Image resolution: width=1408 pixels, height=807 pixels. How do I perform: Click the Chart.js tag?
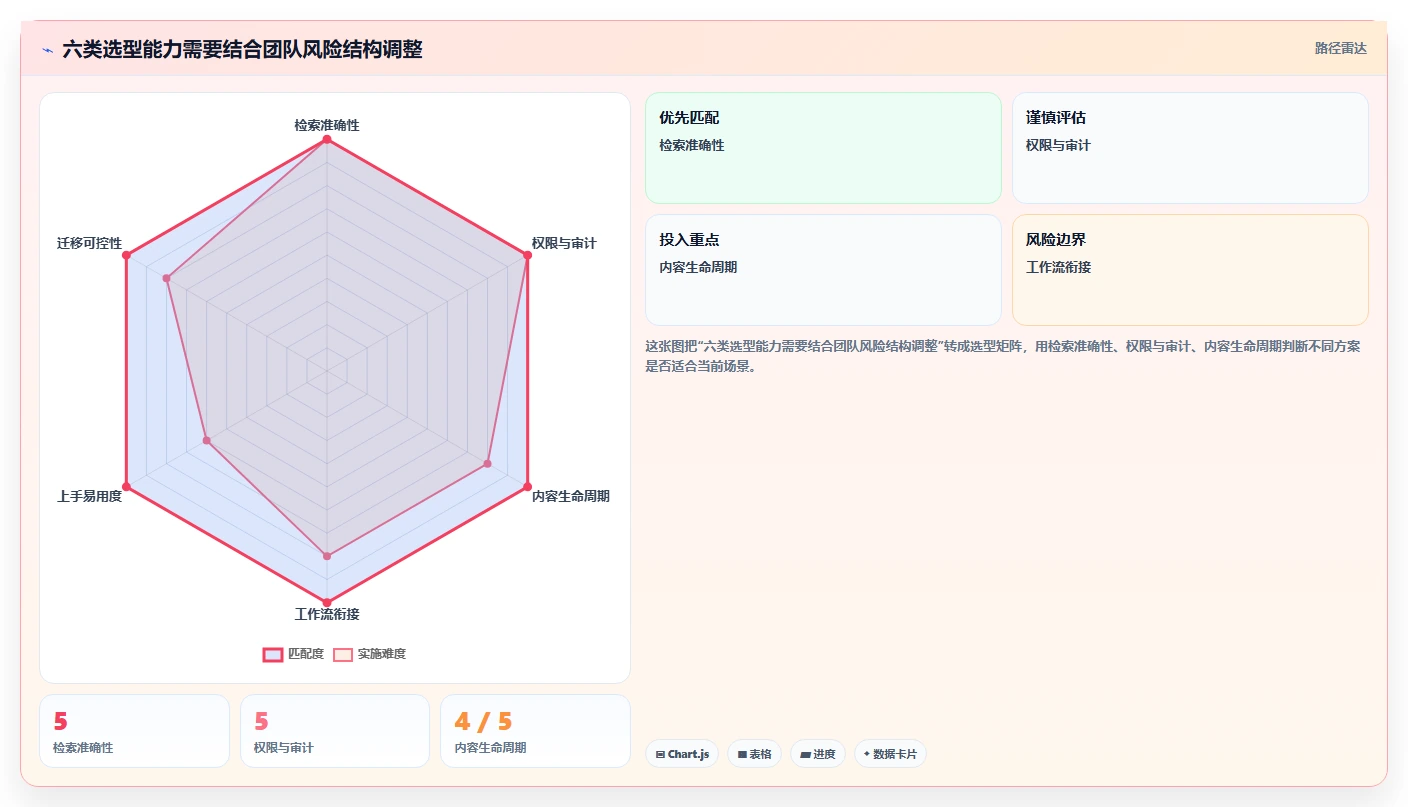pos(682,754)
